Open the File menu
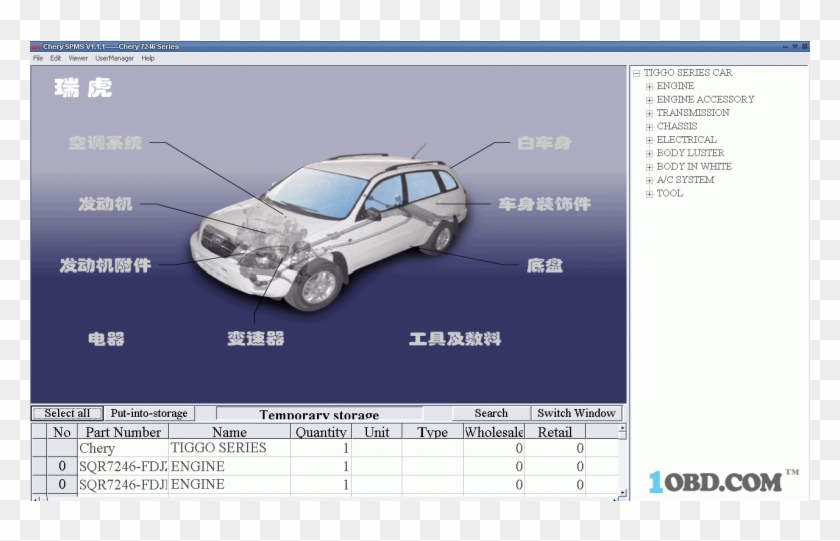Viewport: 840px width, 541px height. (38, 58)
